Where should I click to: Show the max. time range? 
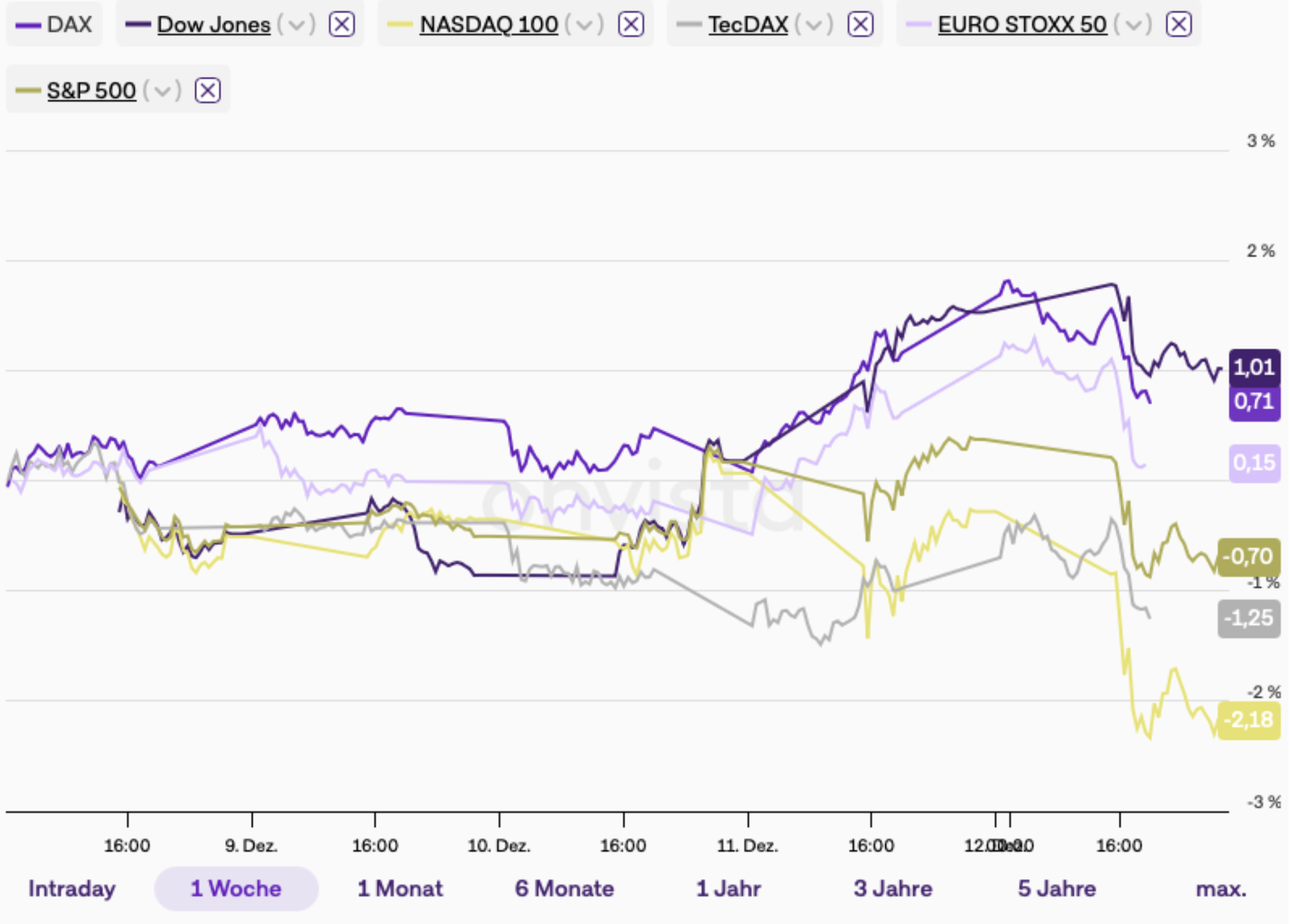tap(1221, 889)
